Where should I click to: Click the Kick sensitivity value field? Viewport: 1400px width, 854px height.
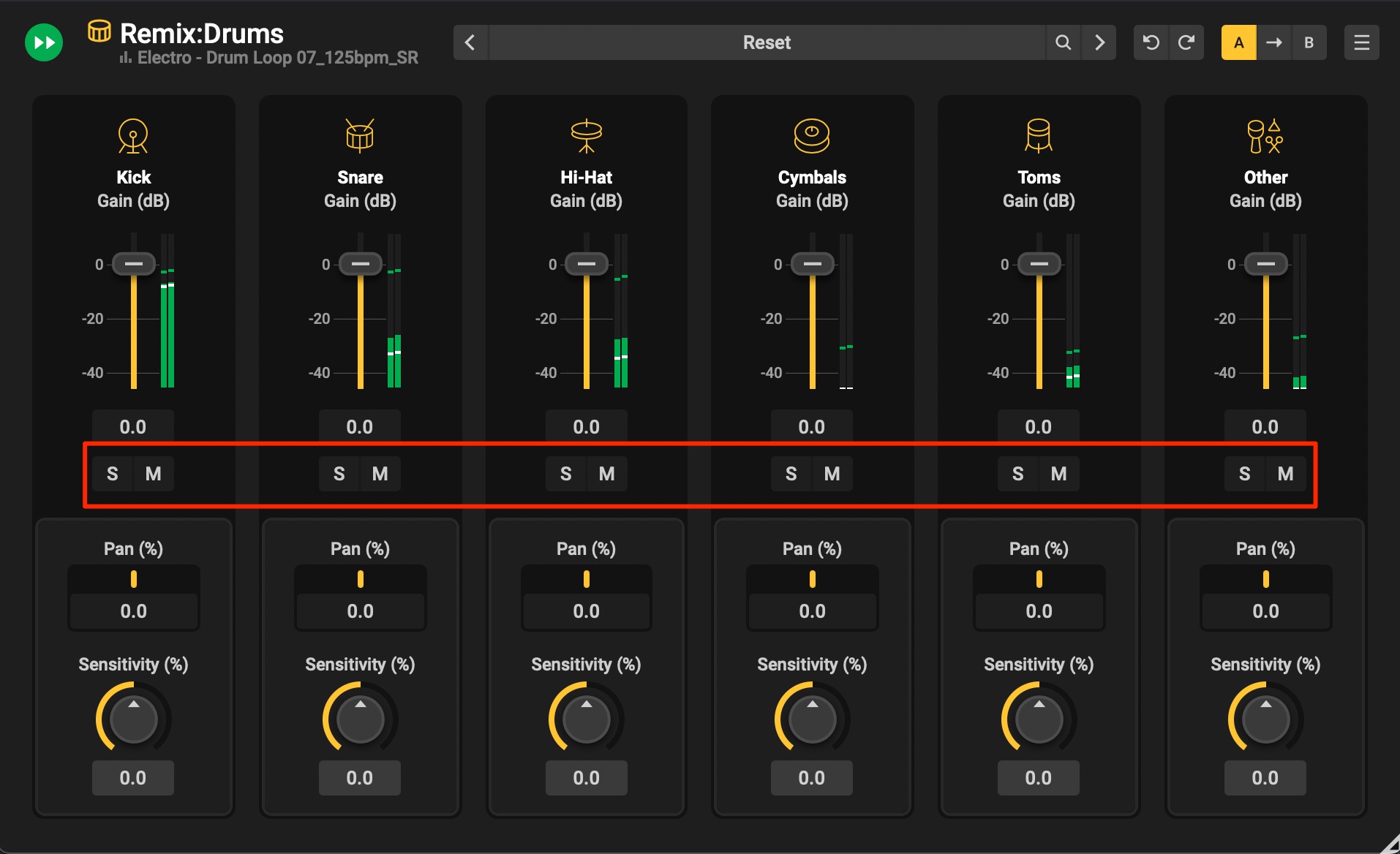[x=133, y=778]
